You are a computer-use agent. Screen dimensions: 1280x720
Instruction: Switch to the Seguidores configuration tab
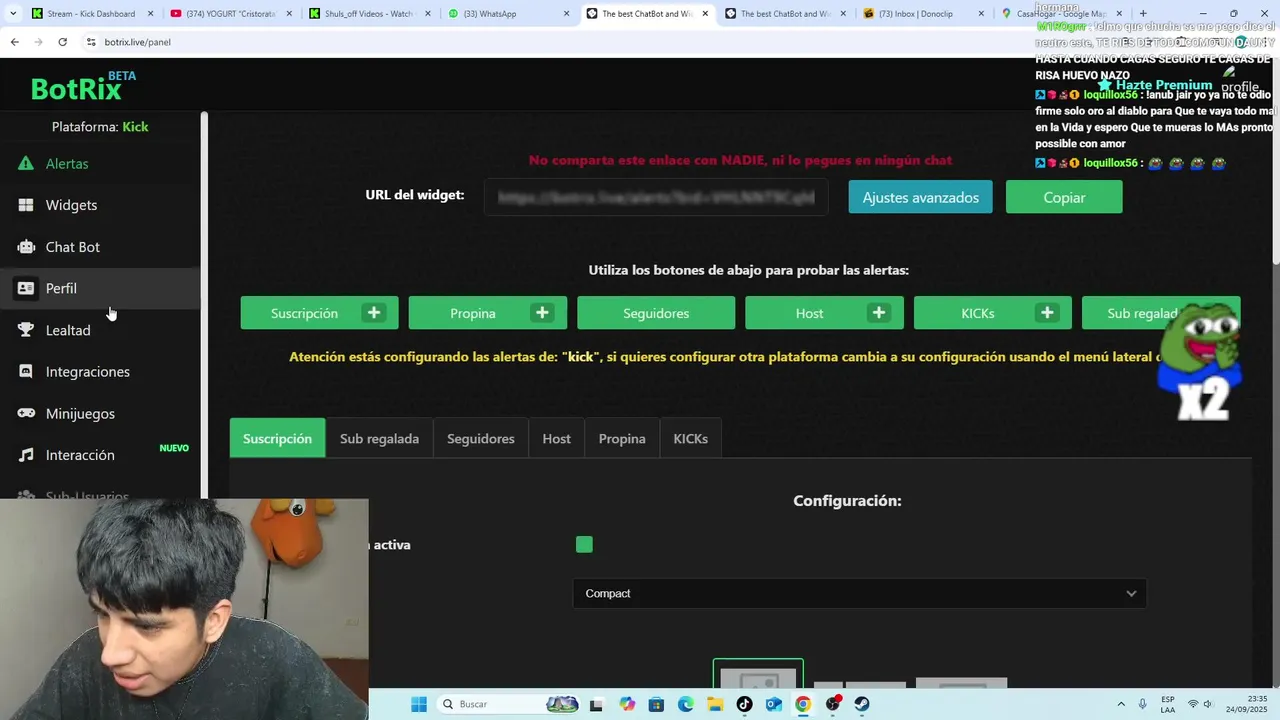pos(480,438)
